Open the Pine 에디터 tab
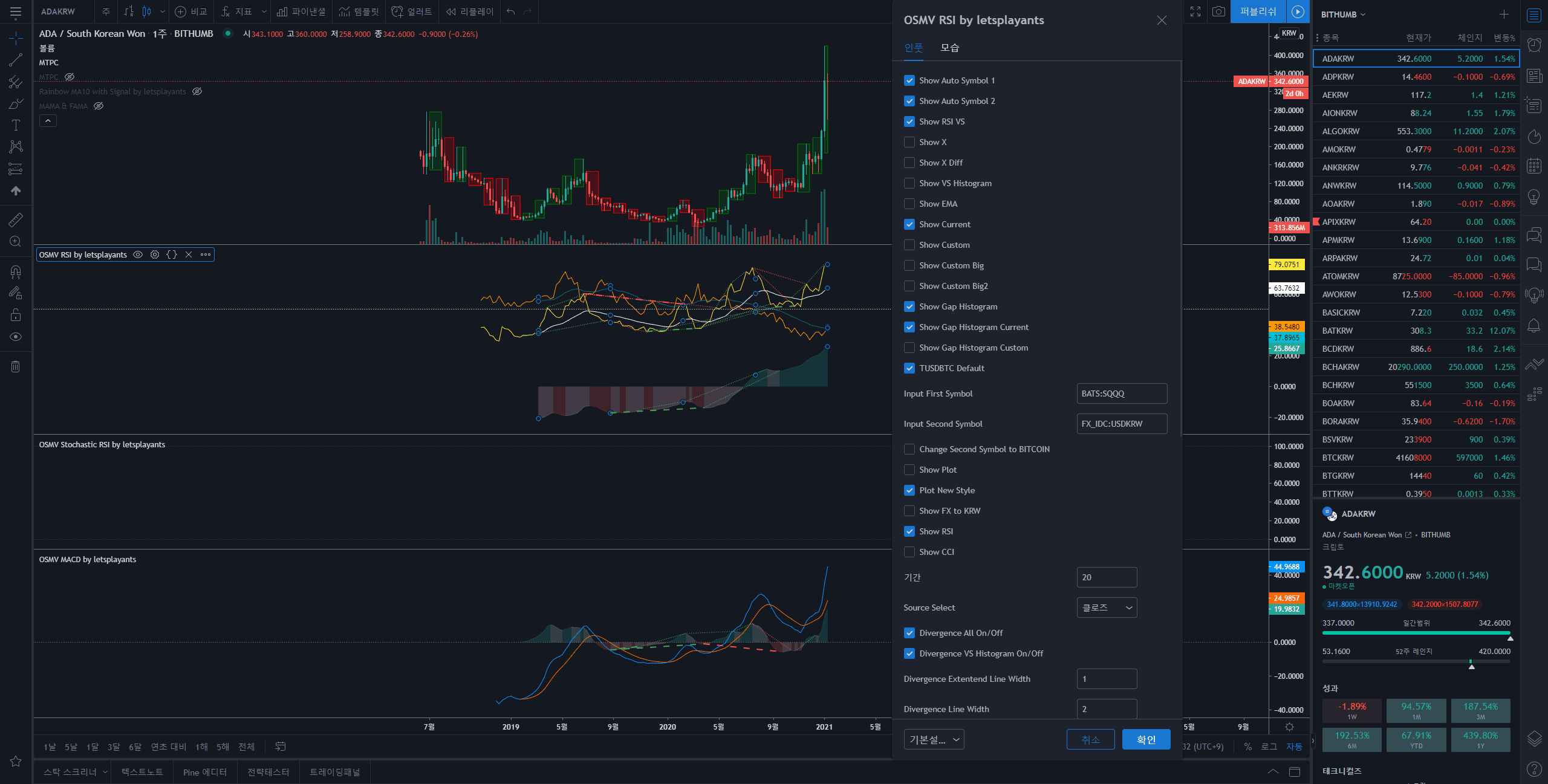 (x=205, y=772)
